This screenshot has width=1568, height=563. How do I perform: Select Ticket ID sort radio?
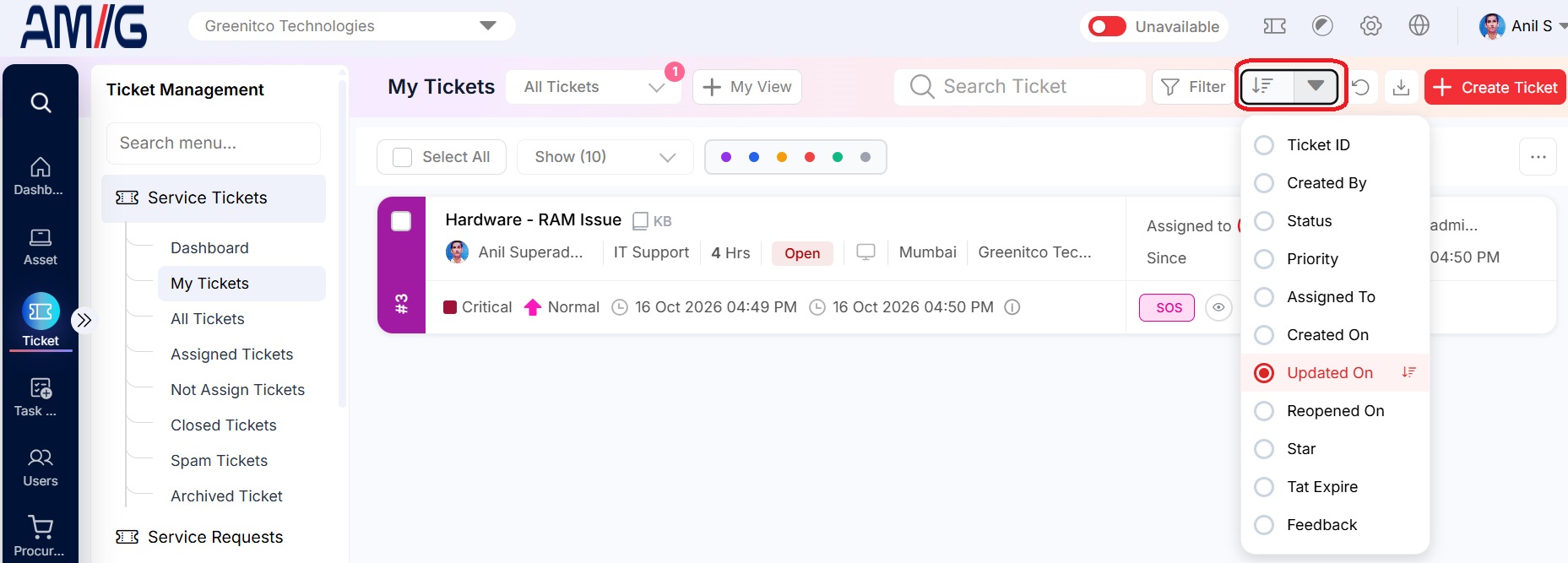pyautogui.click(x=1264, y=145)
